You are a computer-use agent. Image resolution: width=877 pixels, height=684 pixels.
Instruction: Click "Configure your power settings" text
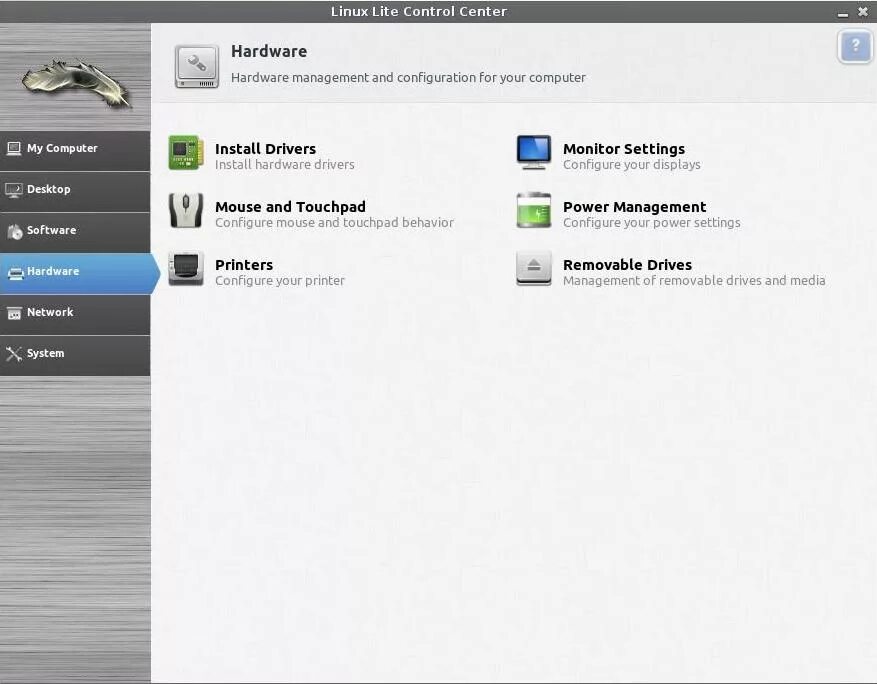652,223
